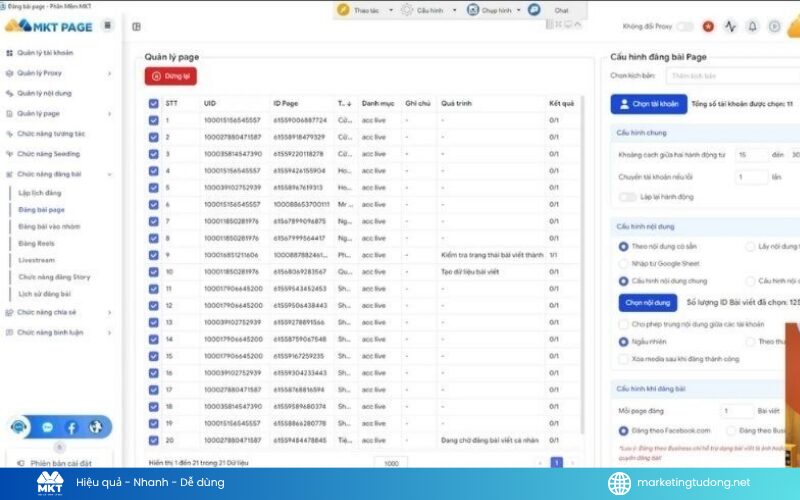Open the Cấu hình dropdown arrow in toolbar

(x=454, y=10)
